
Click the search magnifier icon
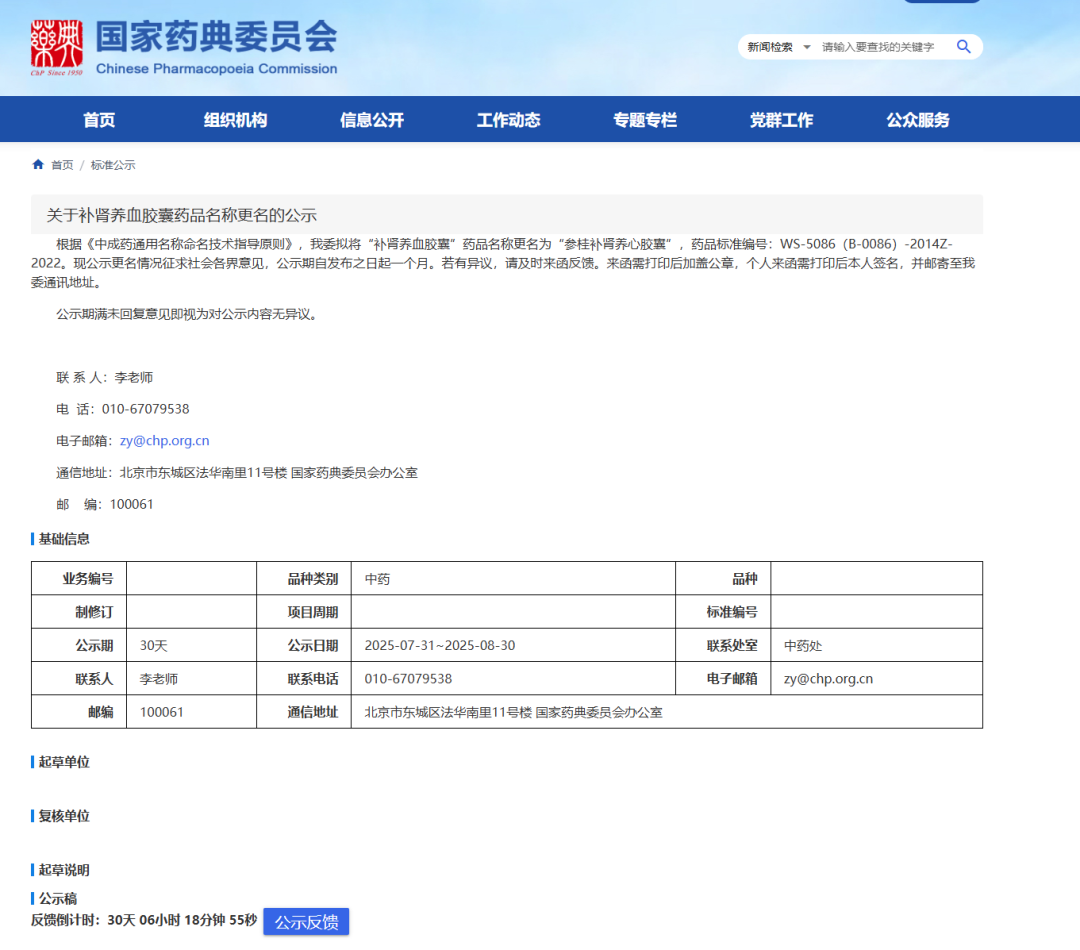pyautogui.click(x=963, y=46)
